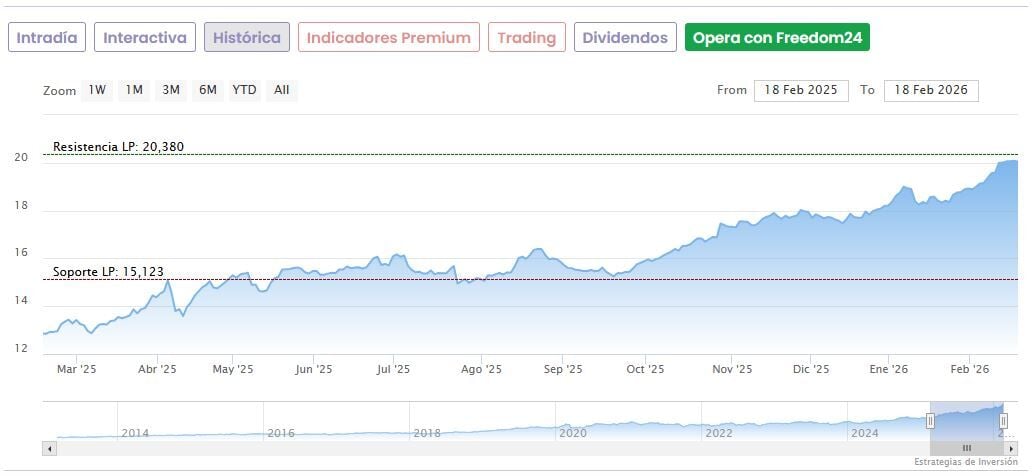This screenshot has width=1036, height=476.
Task: Go to the Trading tab
Action: coord(526,38)
